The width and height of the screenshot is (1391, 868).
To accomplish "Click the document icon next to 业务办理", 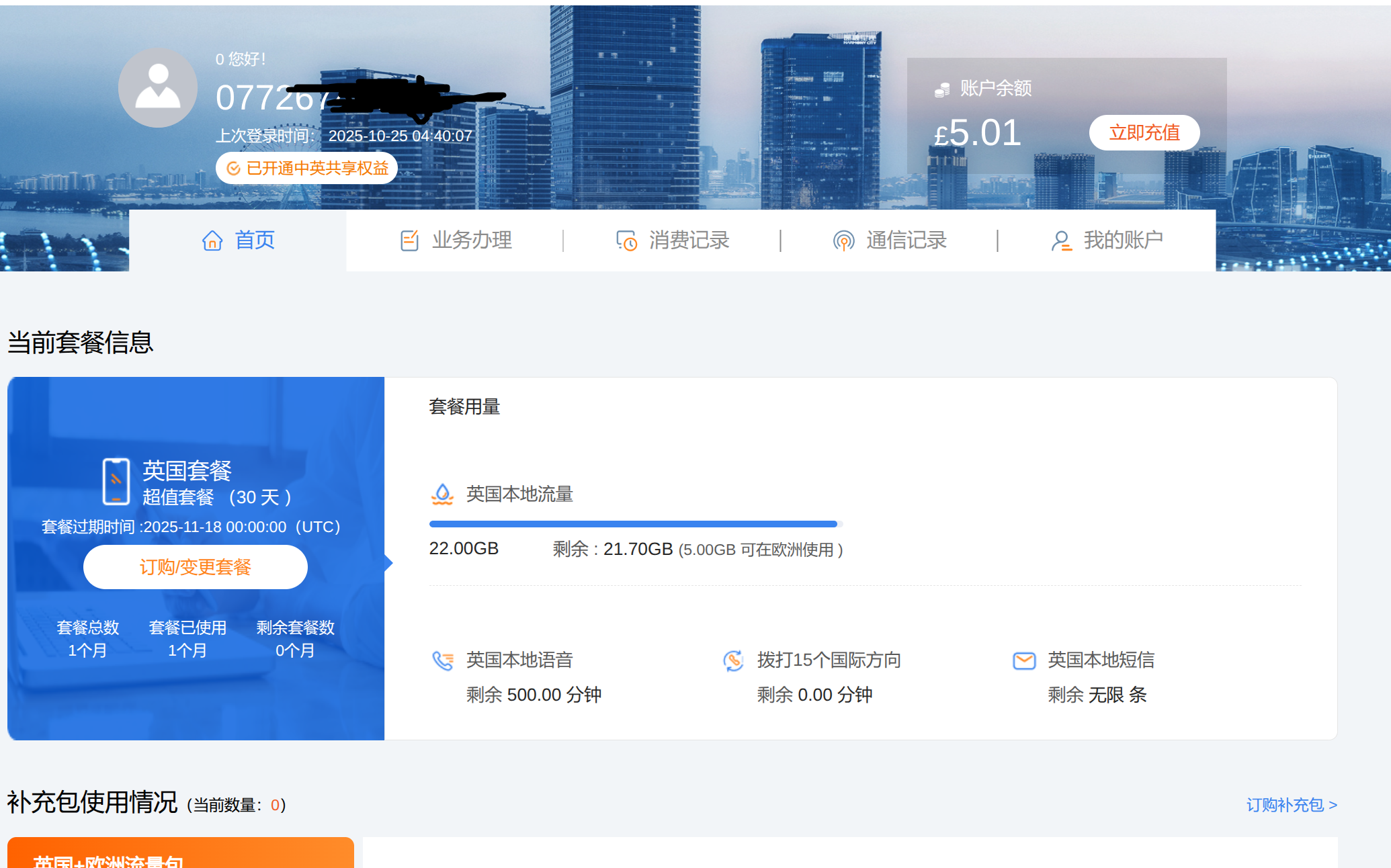I will (x=409, y=241).
